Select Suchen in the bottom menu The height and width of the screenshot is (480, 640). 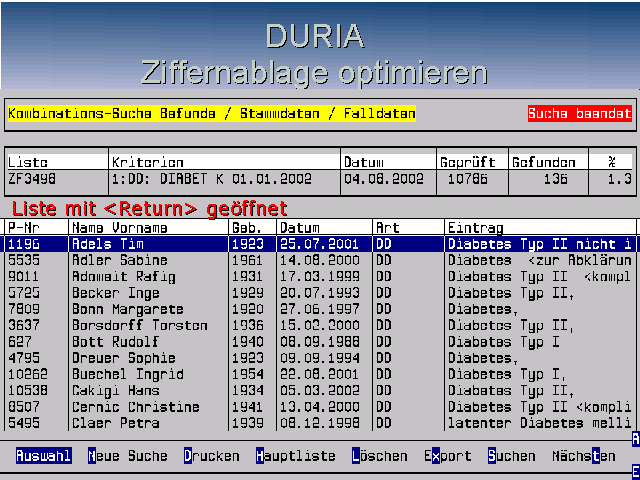[x=511, y=456]
